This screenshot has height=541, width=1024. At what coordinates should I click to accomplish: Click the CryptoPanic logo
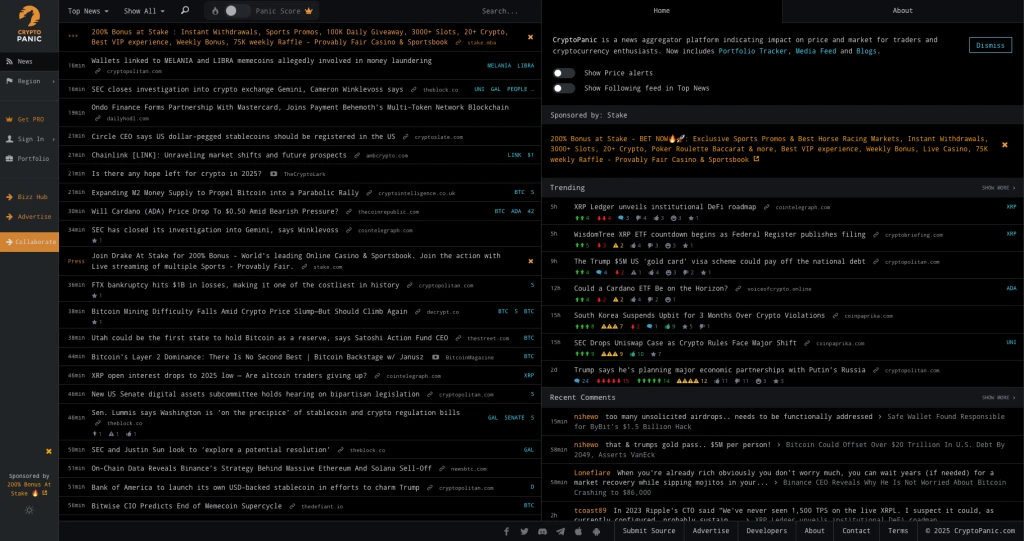29,24
